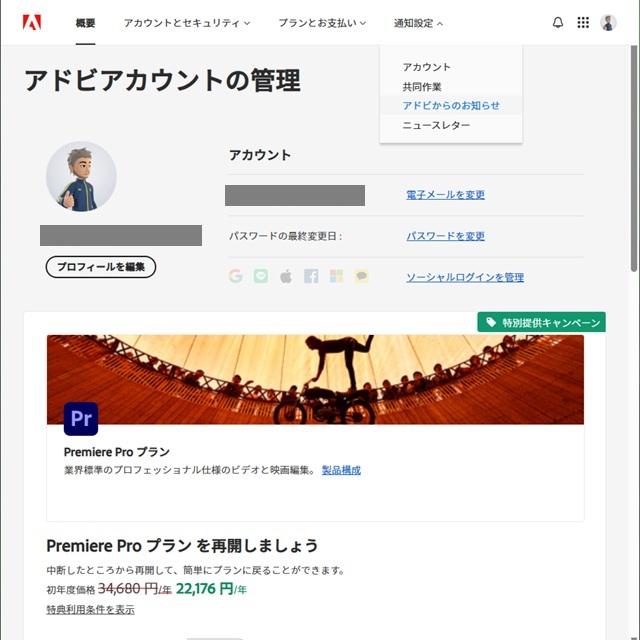640x640 pixels.
Task: Expand アカウントとセキュリティ menu
Action: [187, 23]
